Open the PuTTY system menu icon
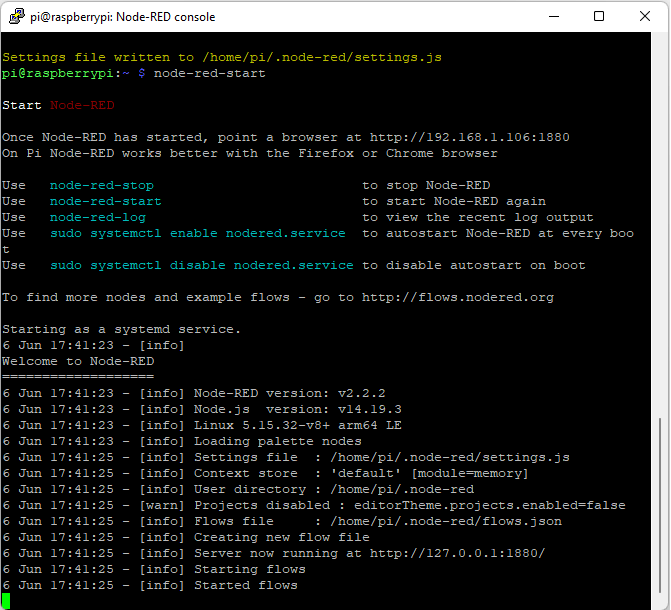 coord(14,17)
